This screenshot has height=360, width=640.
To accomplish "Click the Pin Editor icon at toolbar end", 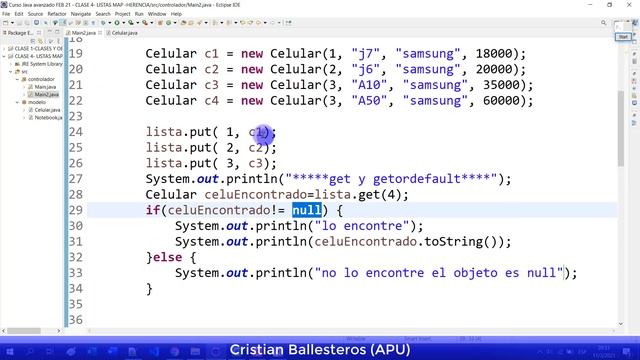I will pos(289,23).
